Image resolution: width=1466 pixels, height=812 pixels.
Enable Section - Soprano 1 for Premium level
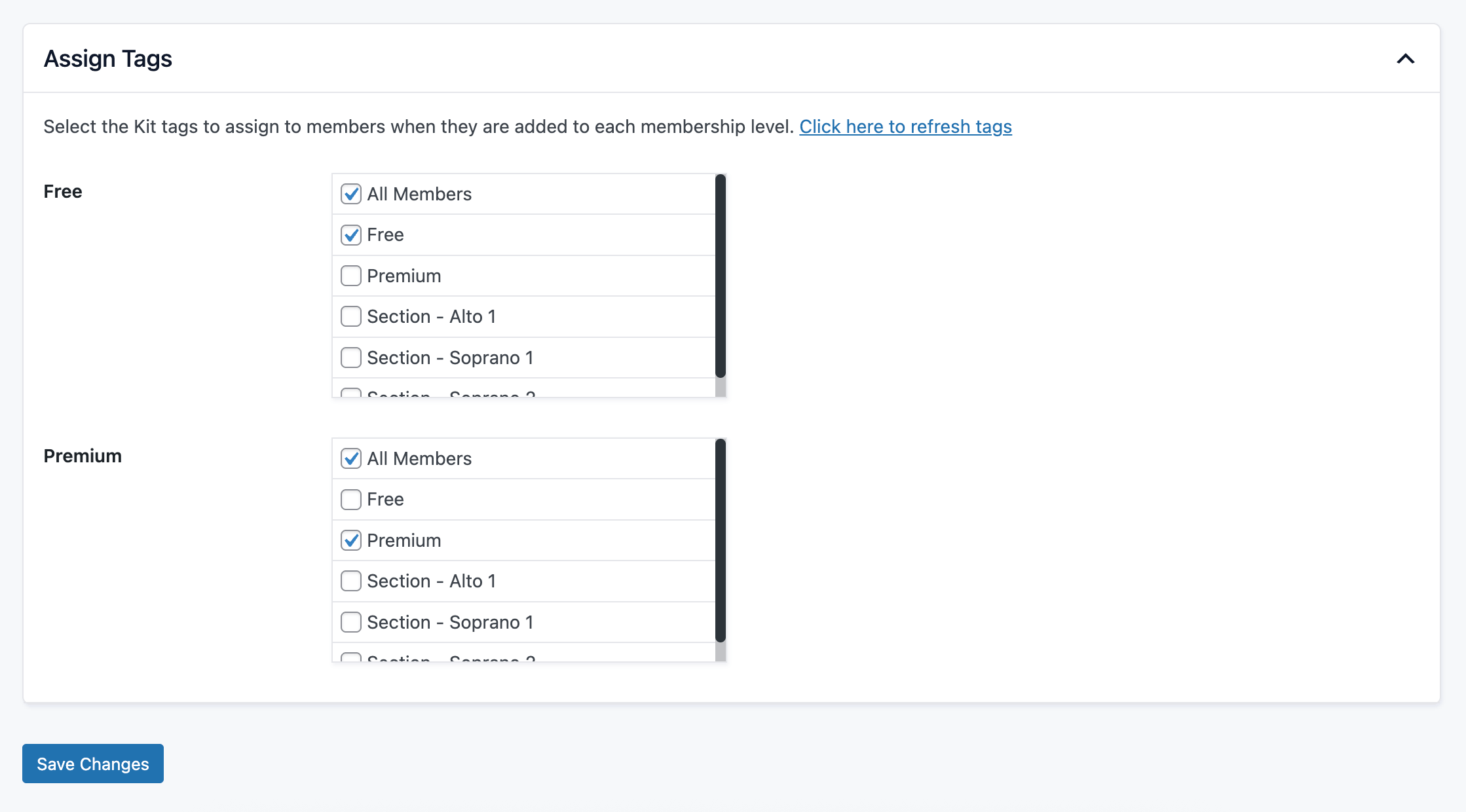click(351, 622)
